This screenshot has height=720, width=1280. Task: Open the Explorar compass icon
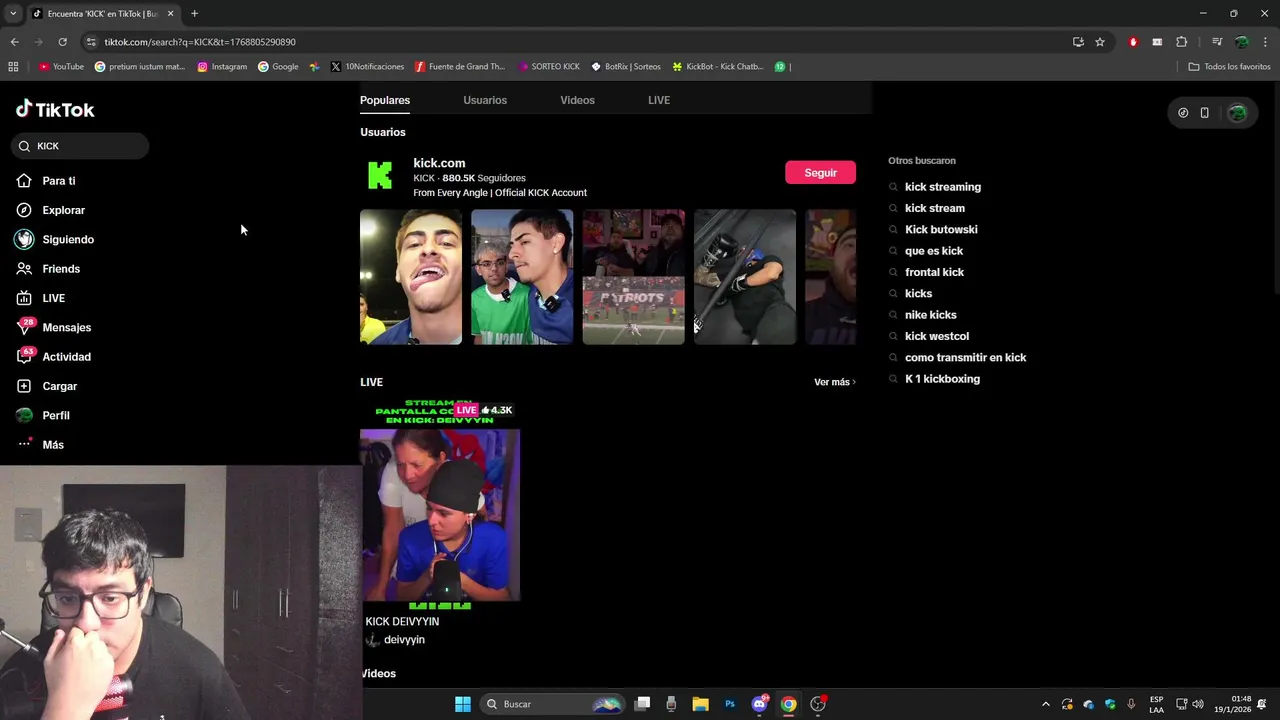tap(24, 210)
